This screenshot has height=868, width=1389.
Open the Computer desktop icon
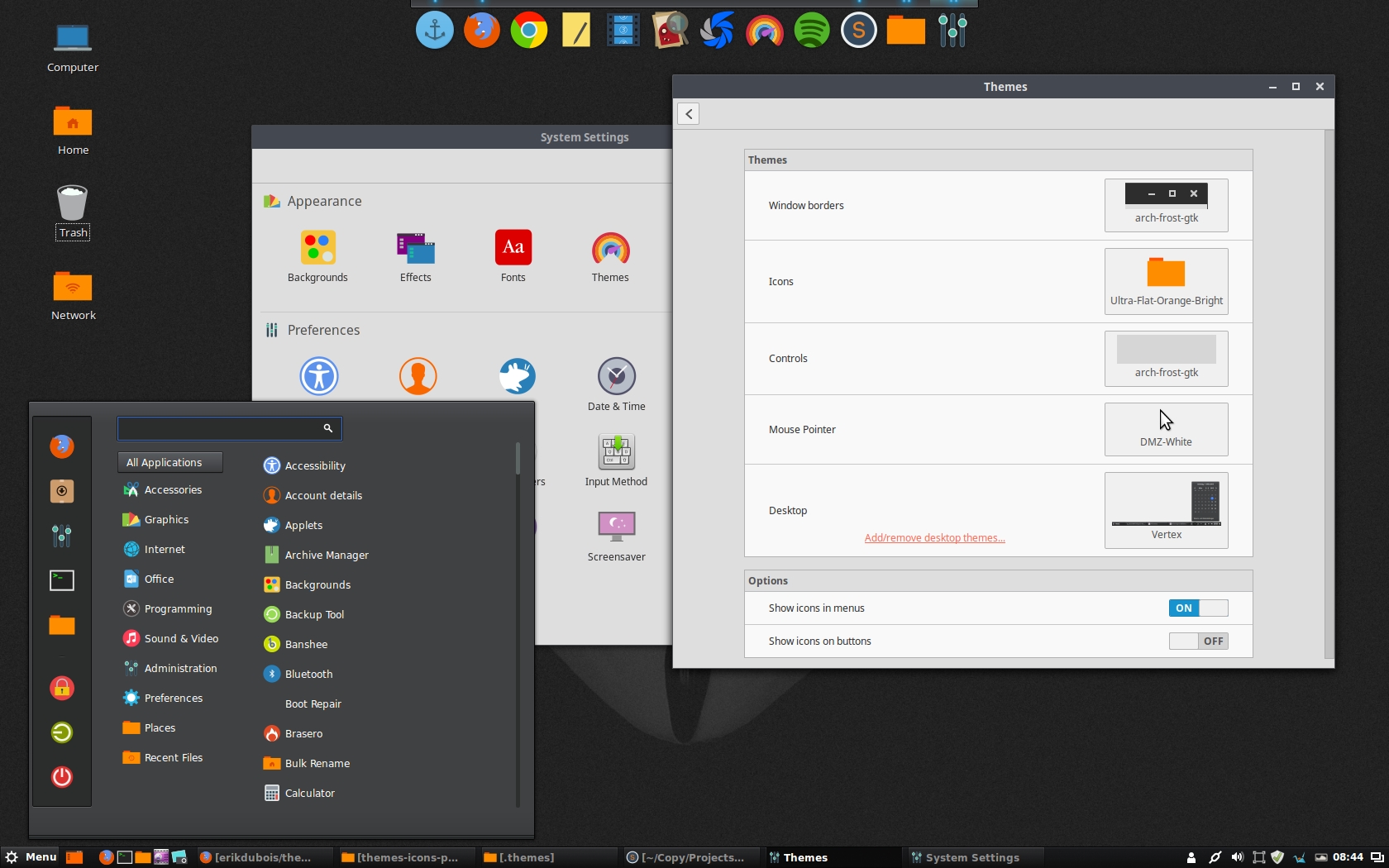pyautogui.click(x=73, y=48)
